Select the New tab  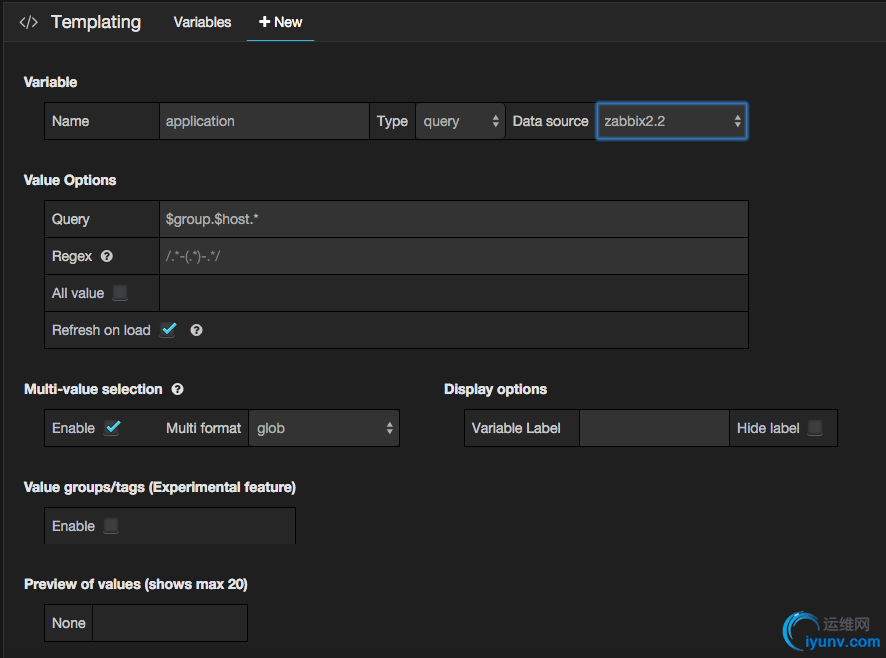[x=280, y=22]
